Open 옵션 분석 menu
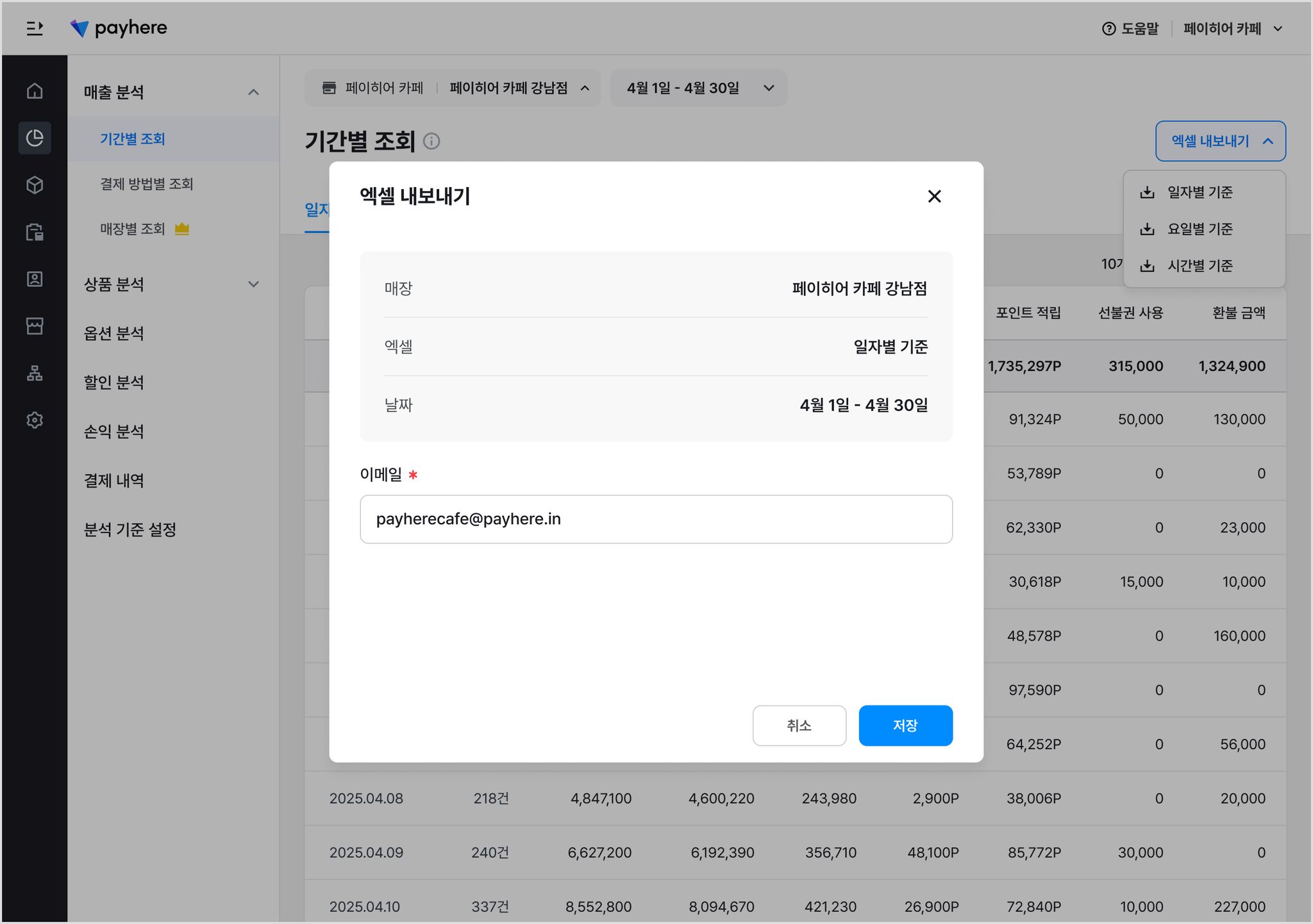The image size is (1313, 924). [114, 333]
